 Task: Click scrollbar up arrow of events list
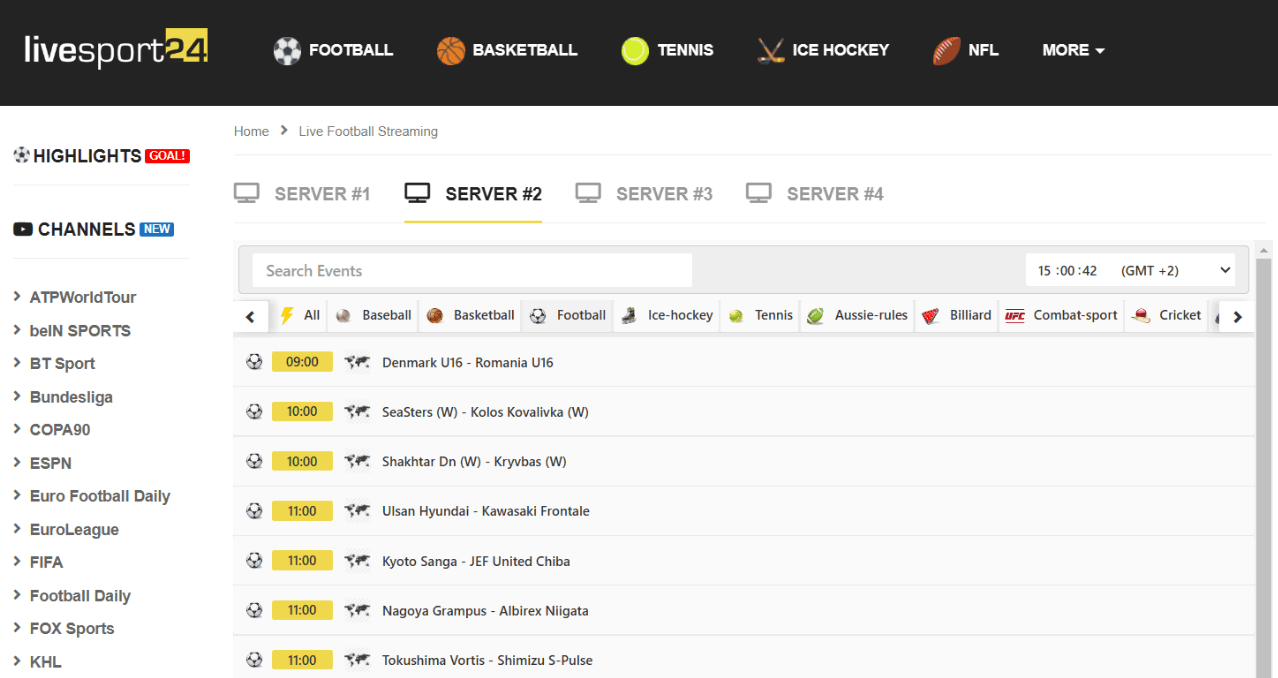pos(1263,250)
